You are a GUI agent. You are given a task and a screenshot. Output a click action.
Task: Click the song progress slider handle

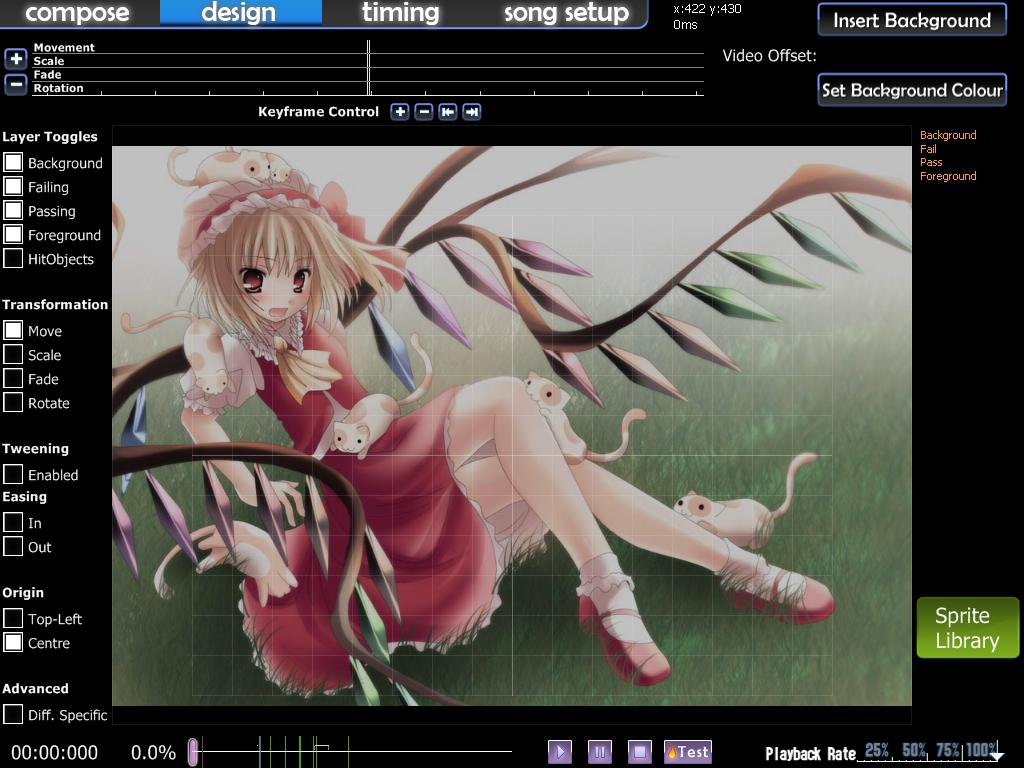(x=193, y=752)
